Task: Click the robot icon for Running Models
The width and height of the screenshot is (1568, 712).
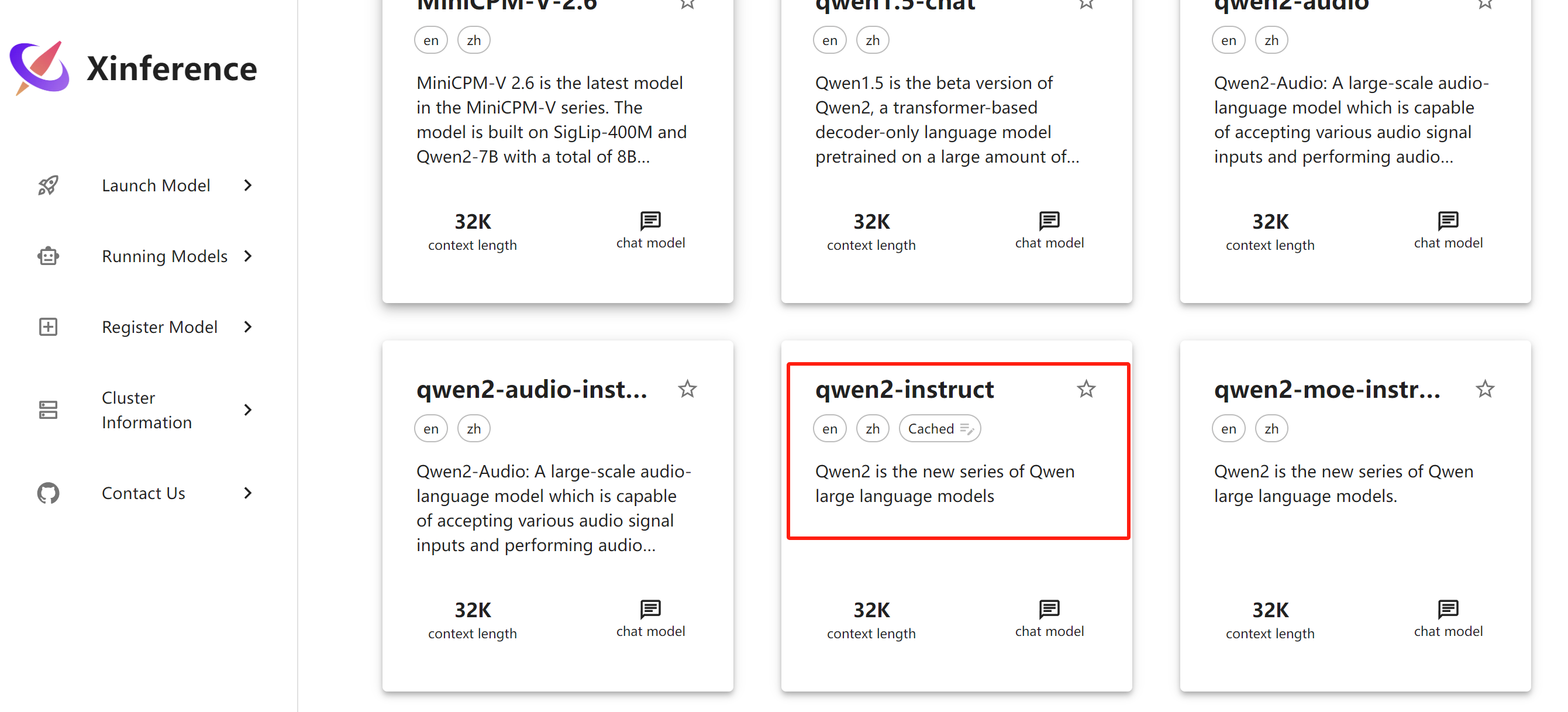Action: (48, 256)
